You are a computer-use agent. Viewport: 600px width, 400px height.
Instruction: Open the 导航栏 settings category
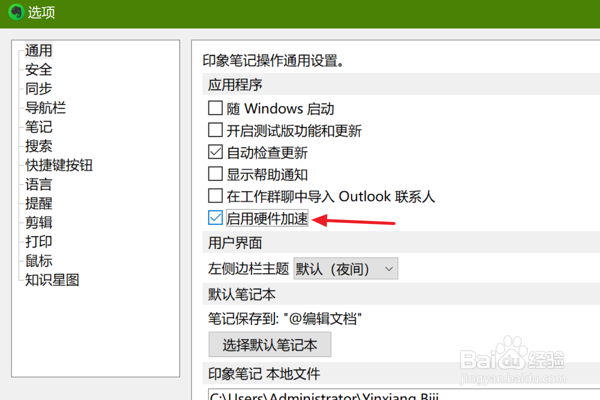click(45, 108)
